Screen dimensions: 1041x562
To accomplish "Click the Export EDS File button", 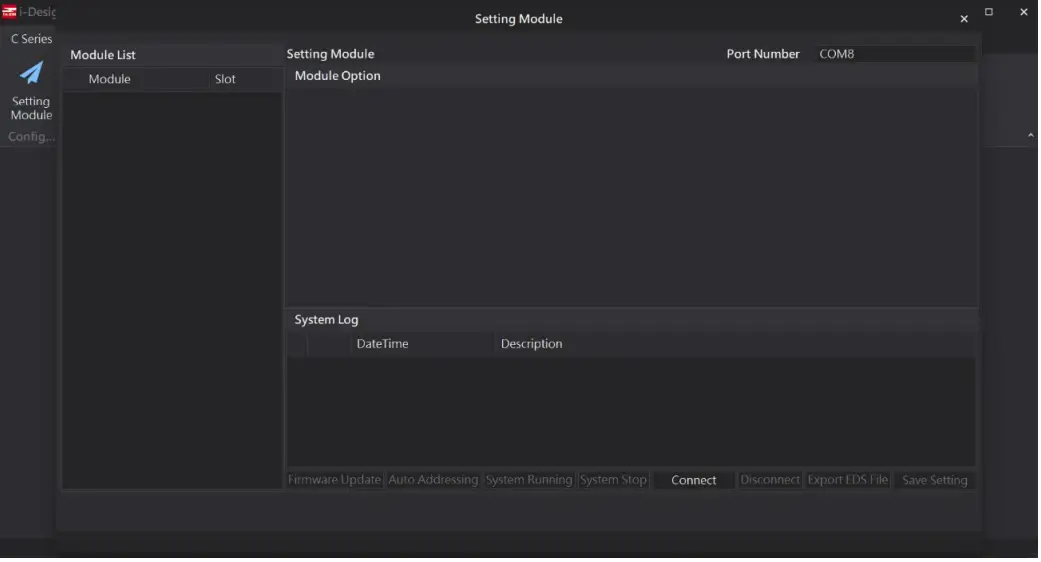I will click(848, 480).
